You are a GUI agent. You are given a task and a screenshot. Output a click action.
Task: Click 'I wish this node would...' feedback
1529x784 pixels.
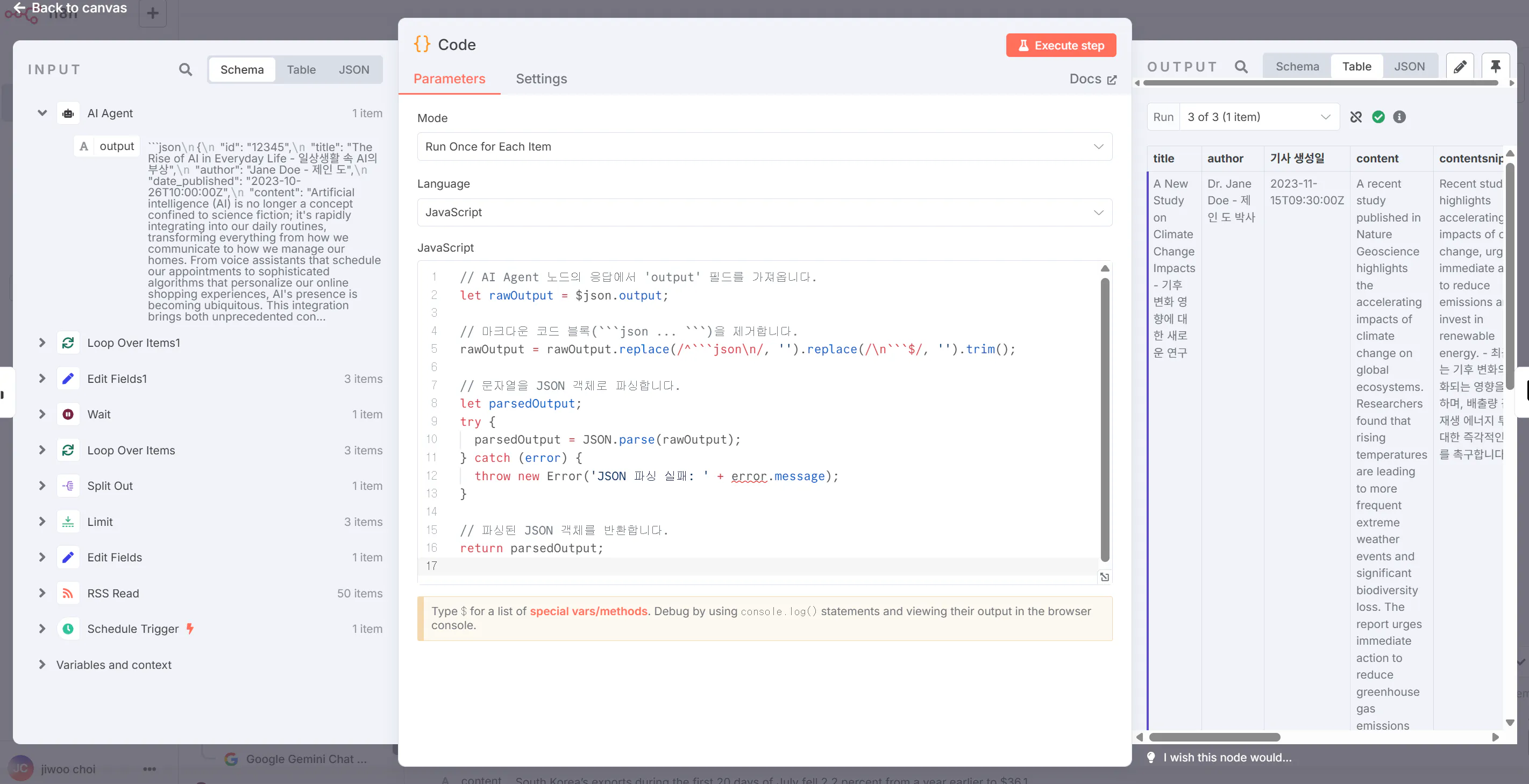(1227, 757)
